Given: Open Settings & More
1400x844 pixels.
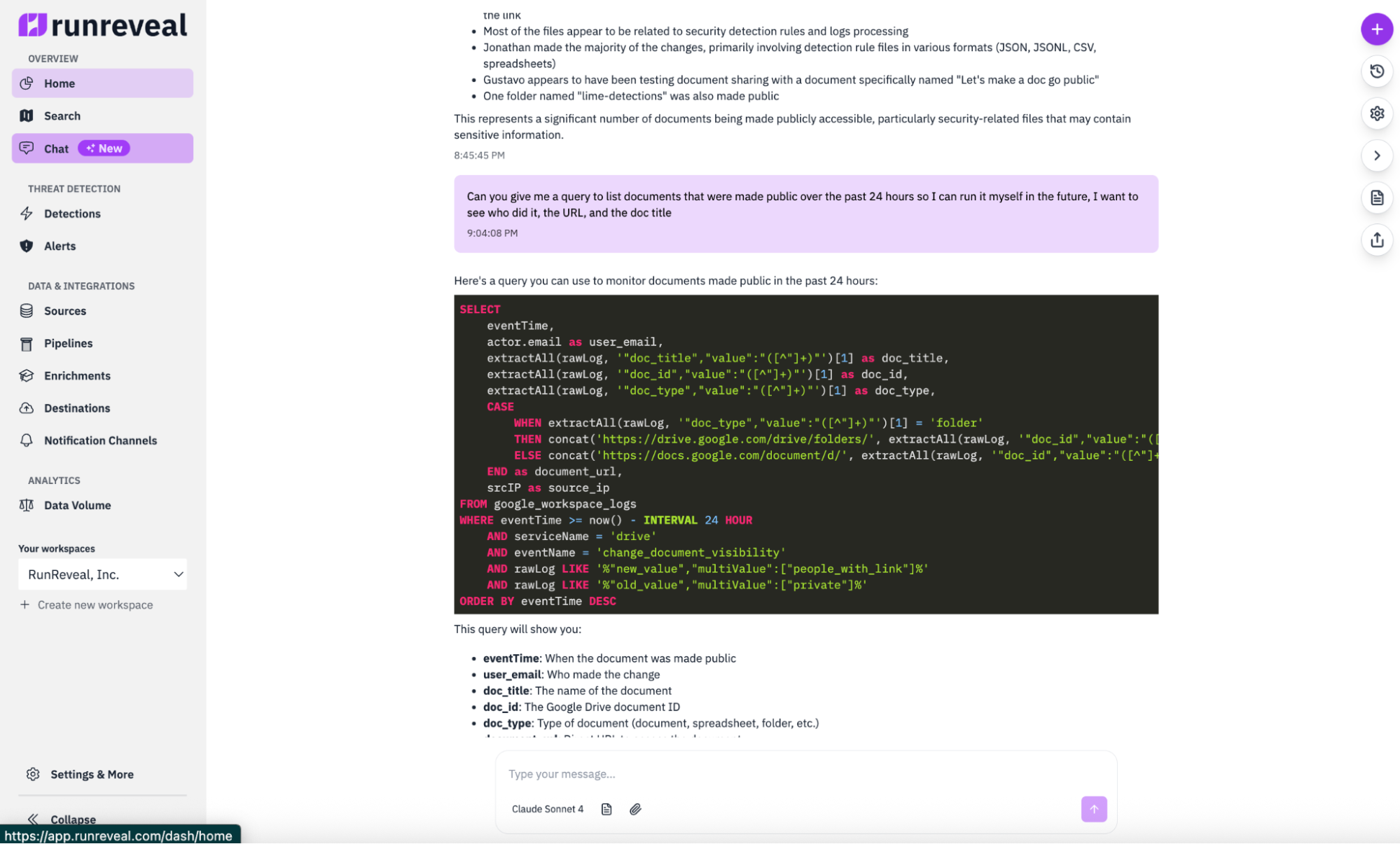Looking at the screenshot, I should pos(92,775).
